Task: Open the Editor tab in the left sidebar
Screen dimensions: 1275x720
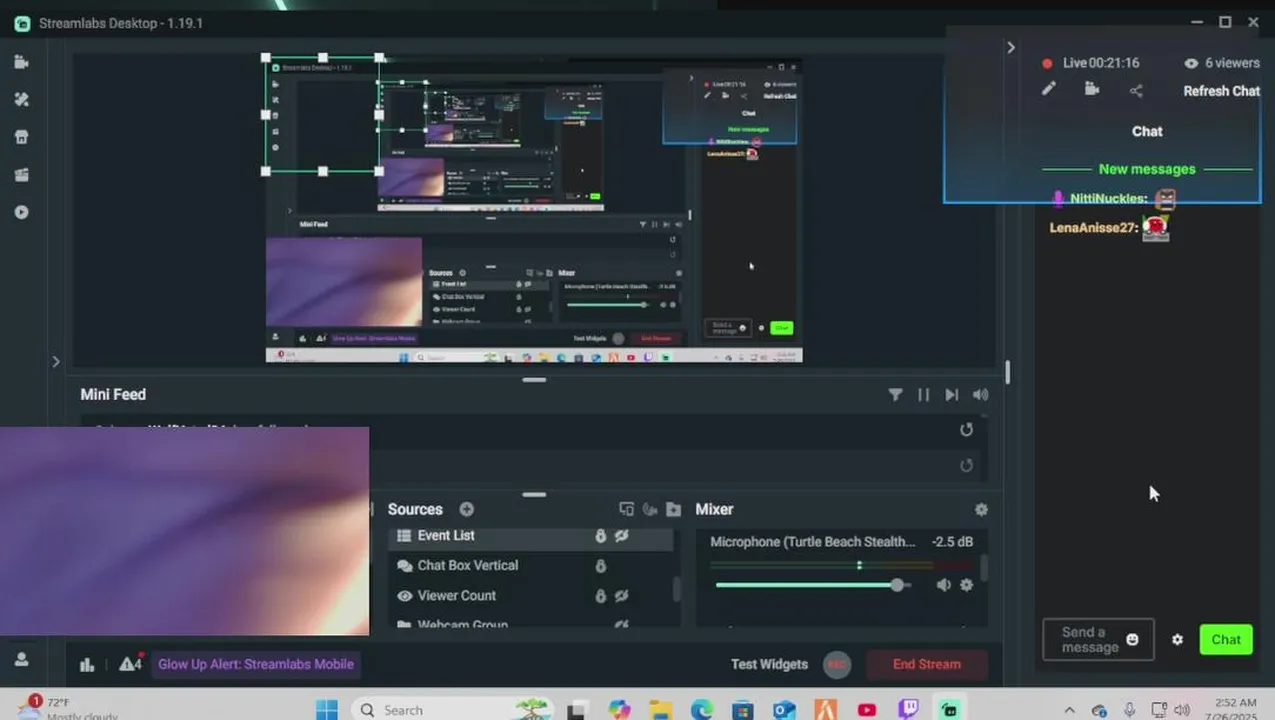Action: click(21, 62)
